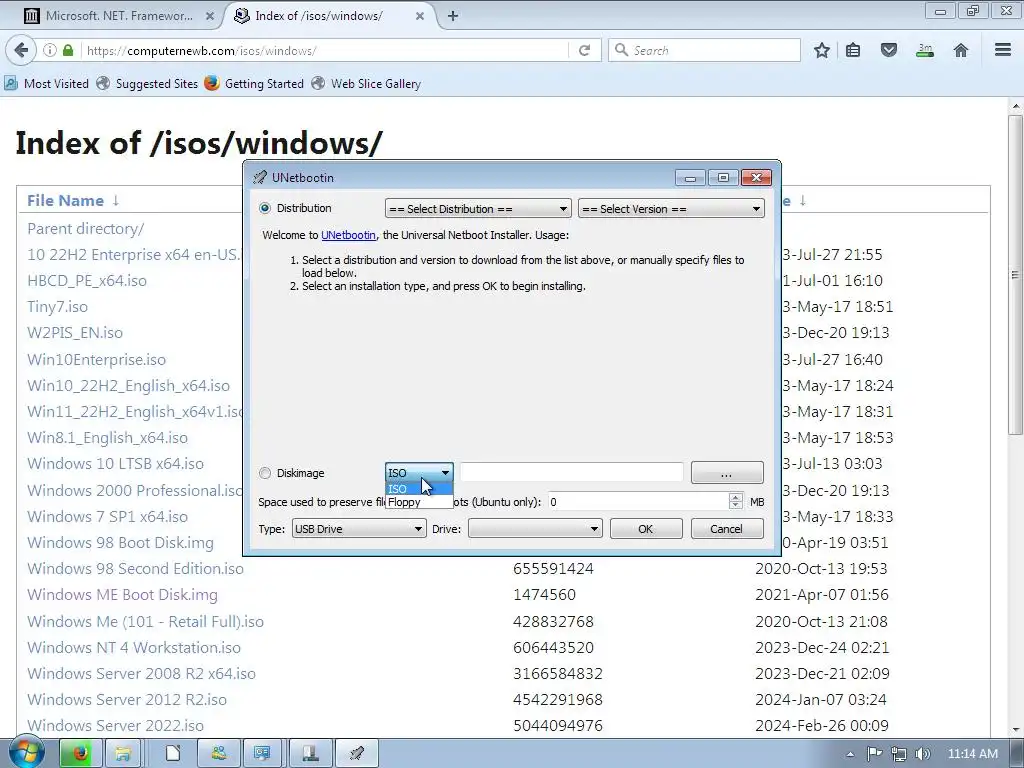Screen dimensions: 1024x768
Task: Open a new tab with plus button
Action: pos(453,16)
